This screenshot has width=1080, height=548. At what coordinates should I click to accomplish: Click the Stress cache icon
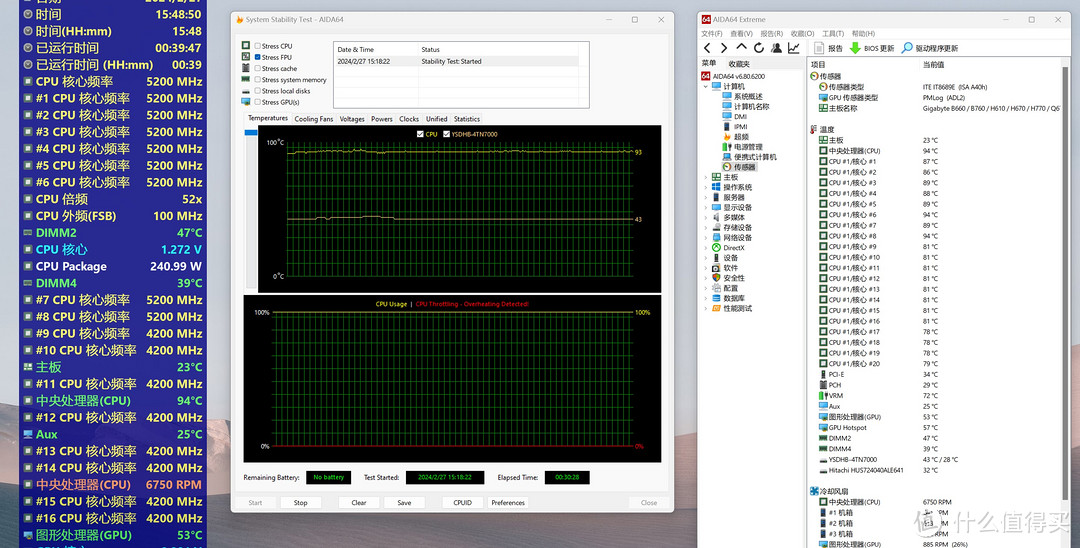[246, 67]
